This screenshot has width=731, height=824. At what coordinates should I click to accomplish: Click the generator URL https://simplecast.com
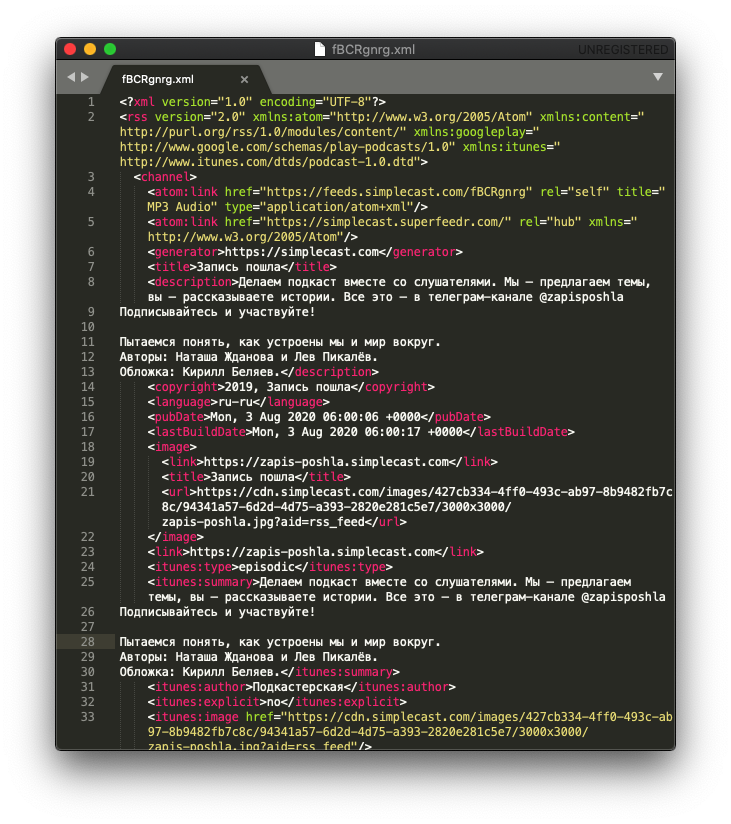[x=302, y=252]
